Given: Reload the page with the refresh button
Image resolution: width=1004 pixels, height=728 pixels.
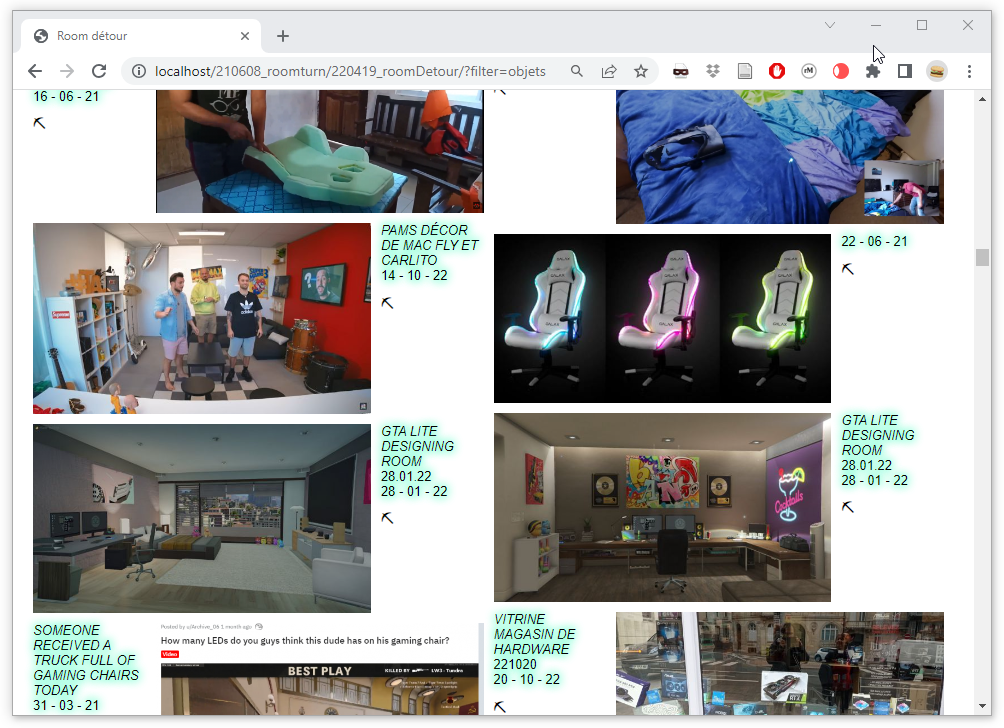Looking at the screenshot, I should click(99, 71).
